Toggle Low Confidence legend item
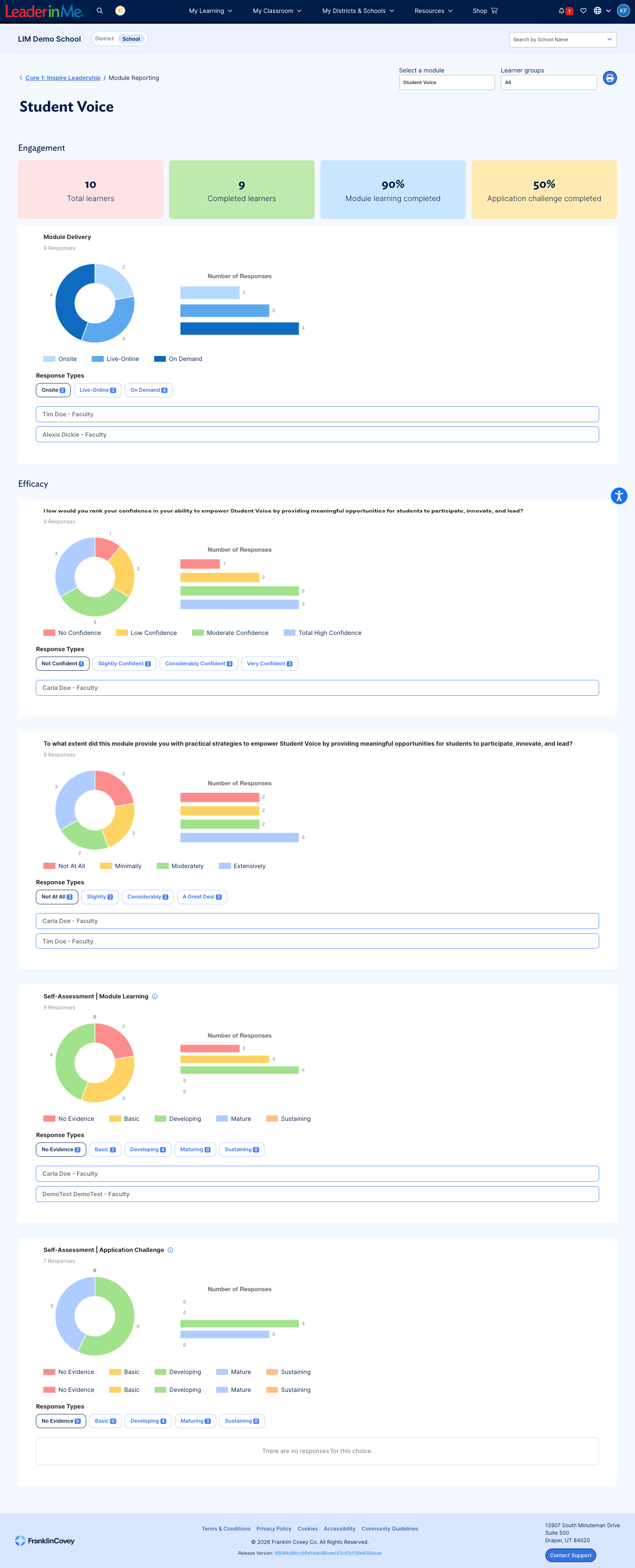Screen dimensions: 635x1568 click(x=146, y=632)
